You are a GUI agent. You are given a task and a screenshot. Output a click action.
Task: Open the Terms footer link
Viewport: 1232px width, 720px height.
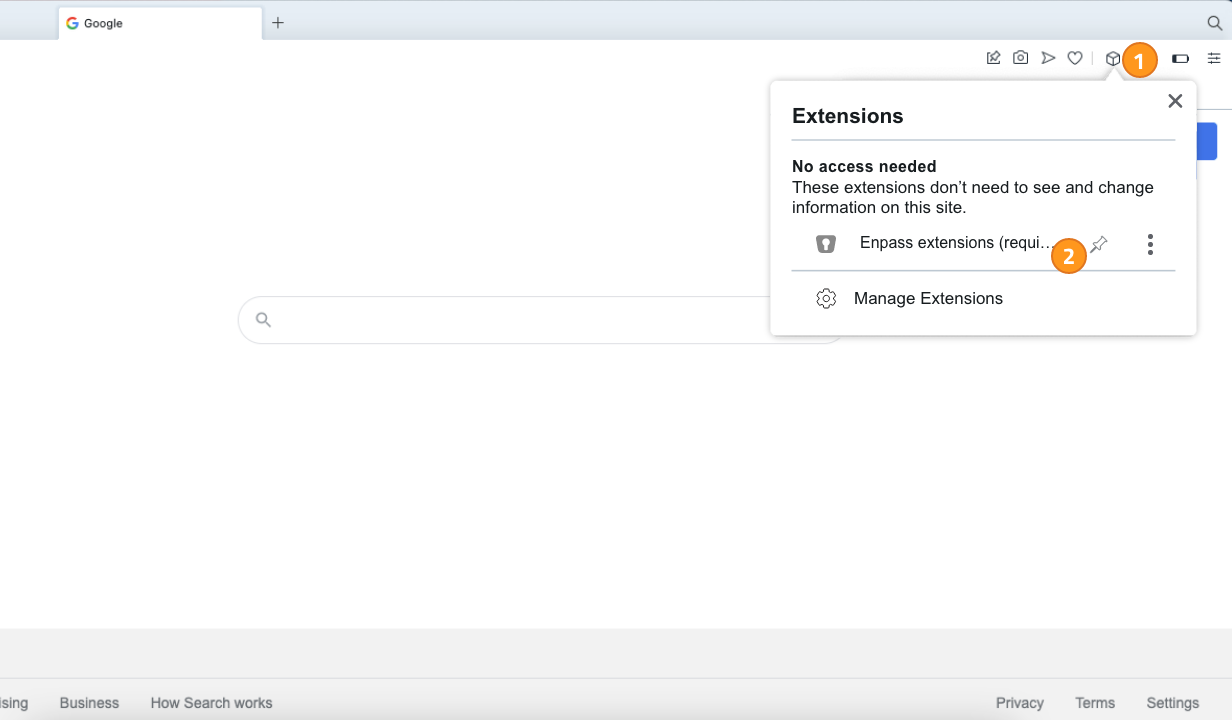tap(1095, 703)
